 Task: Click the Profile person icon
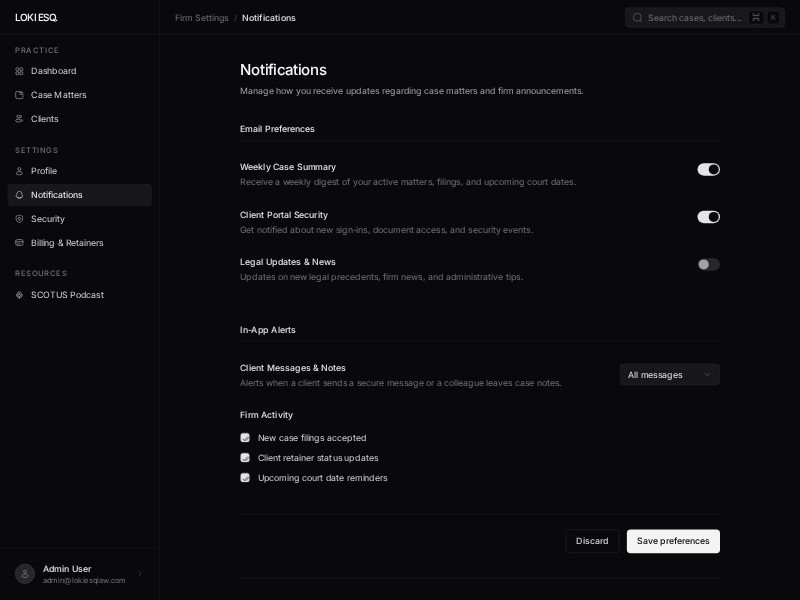(x=19, y=171)
